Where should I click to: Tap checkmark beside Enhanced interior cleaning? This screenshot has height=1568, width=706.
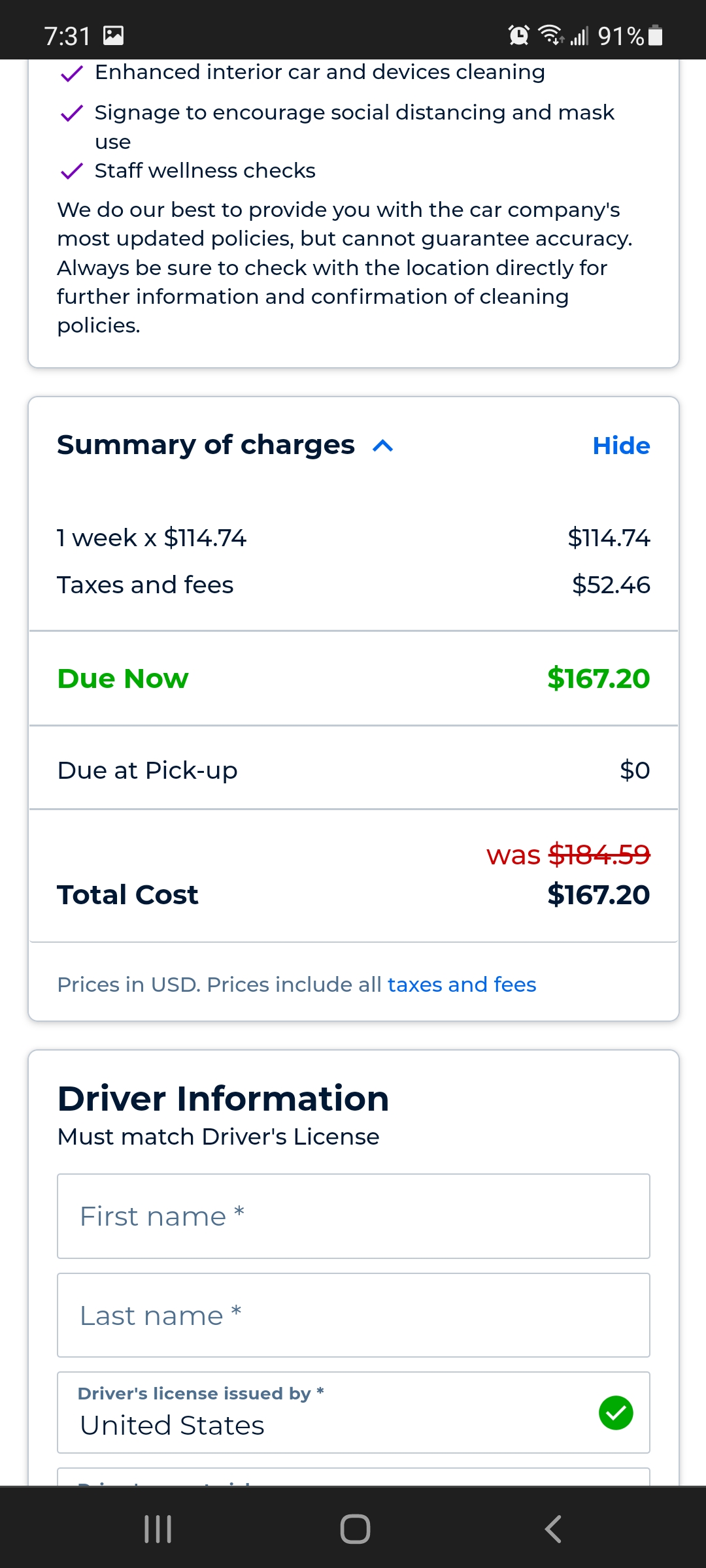click(71, 73)
